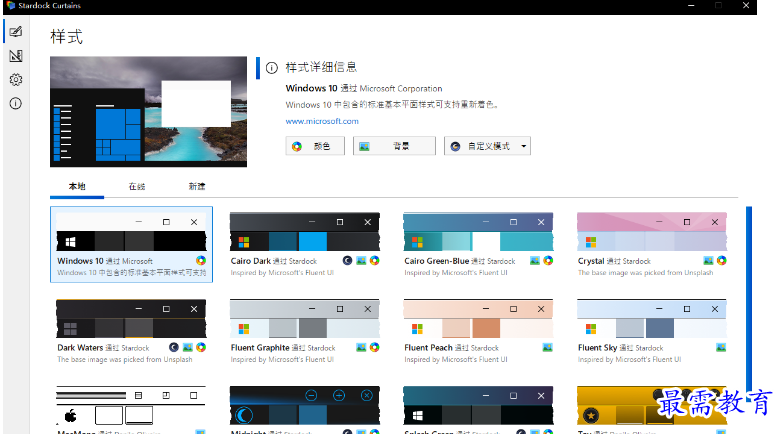Select the MacMono style thumbnail
781x434 pixels.
pyautogui.click(x=131, y=406)
